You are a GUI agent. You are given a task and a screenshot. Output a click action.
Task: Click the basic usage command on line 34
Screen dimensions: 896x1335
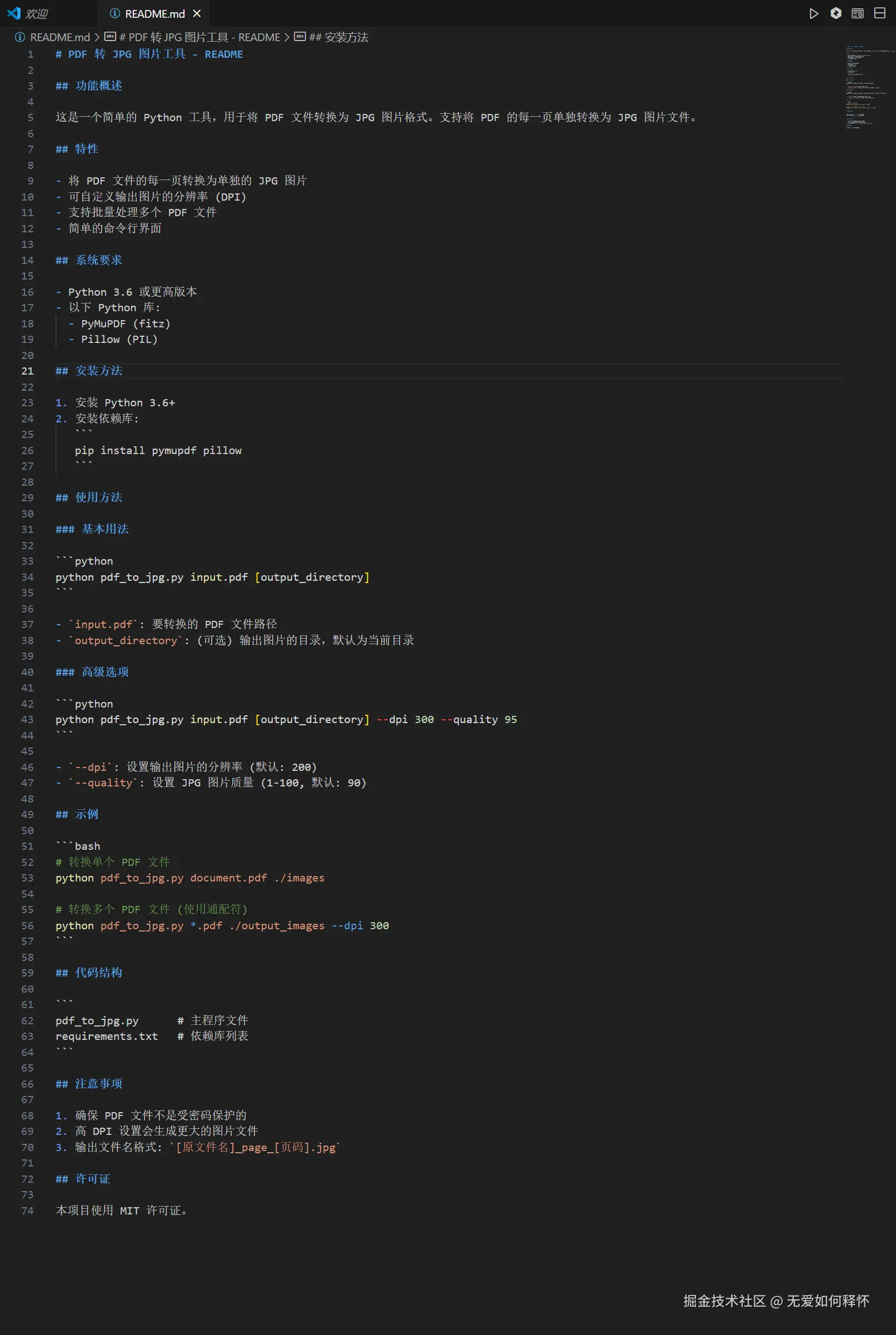click(x=213, y=577)
